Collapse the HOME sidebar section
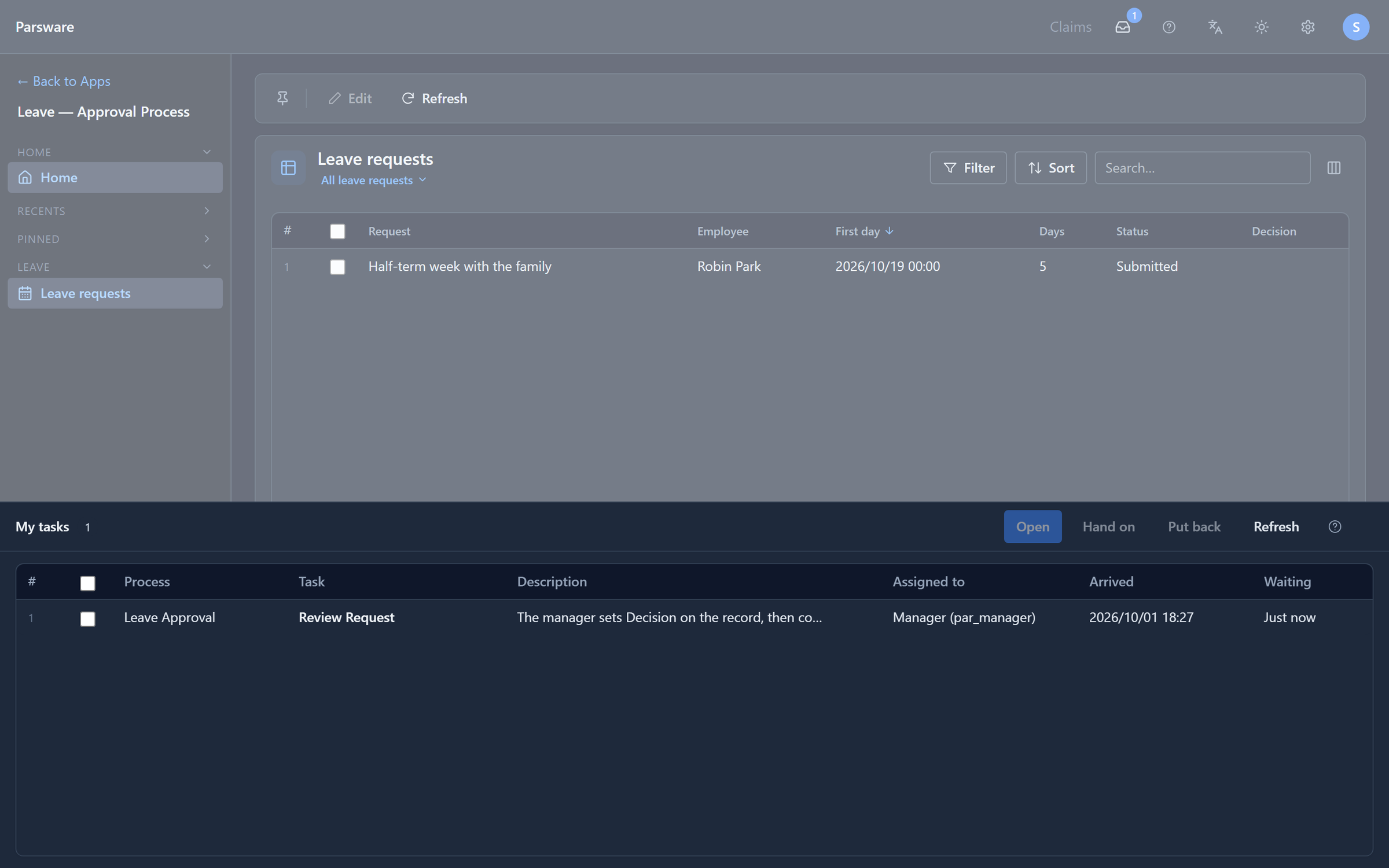Viewport: 1389px width, 868px height. 207,152
